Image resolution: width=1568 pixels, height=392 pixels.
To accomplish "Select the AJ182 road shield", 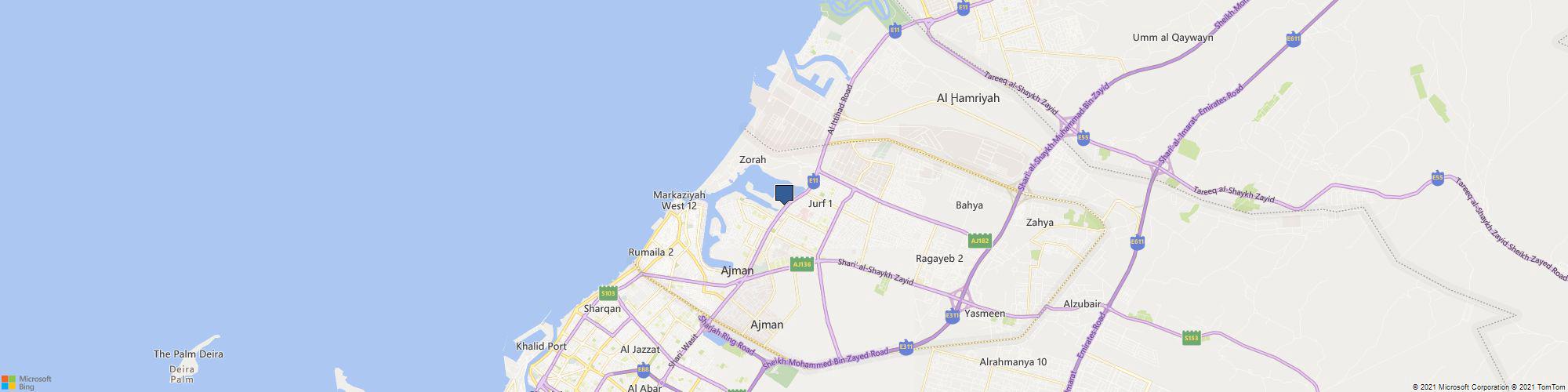I will (980, 241).
